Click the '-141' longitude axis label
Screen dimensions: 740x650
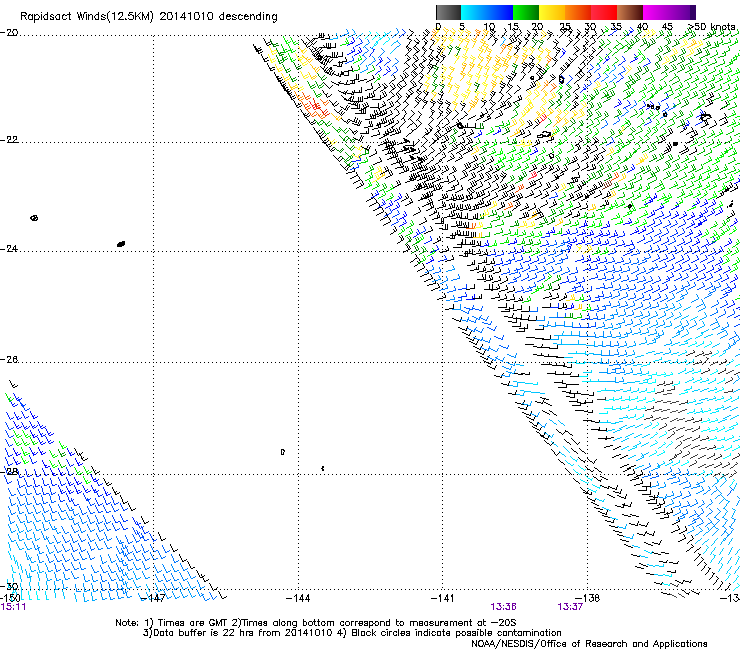click(x=443, y=599)
